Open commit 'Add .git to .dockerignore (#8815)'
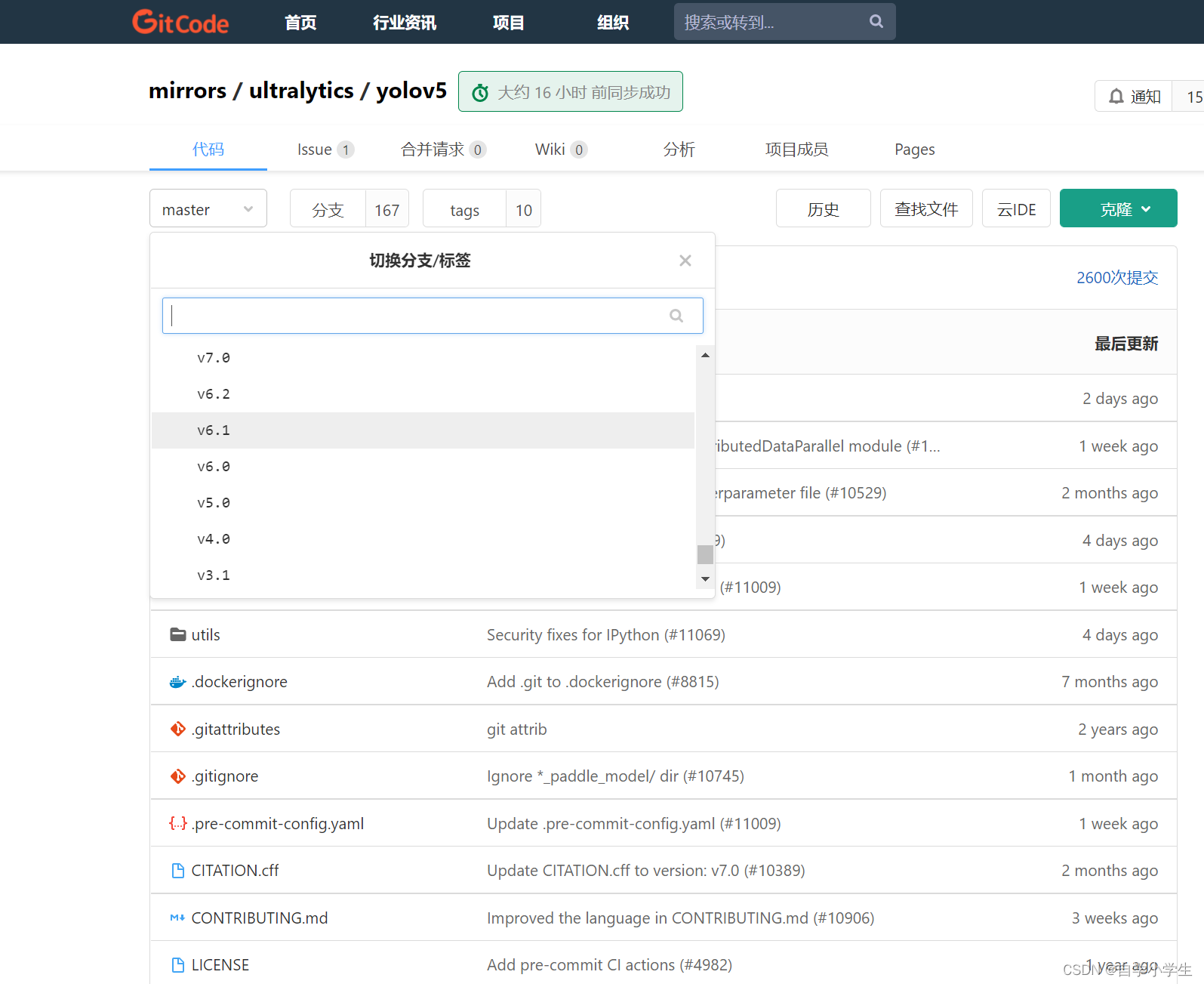The width and height of the screenshot is (1204, 984). (x=603, y=682)
